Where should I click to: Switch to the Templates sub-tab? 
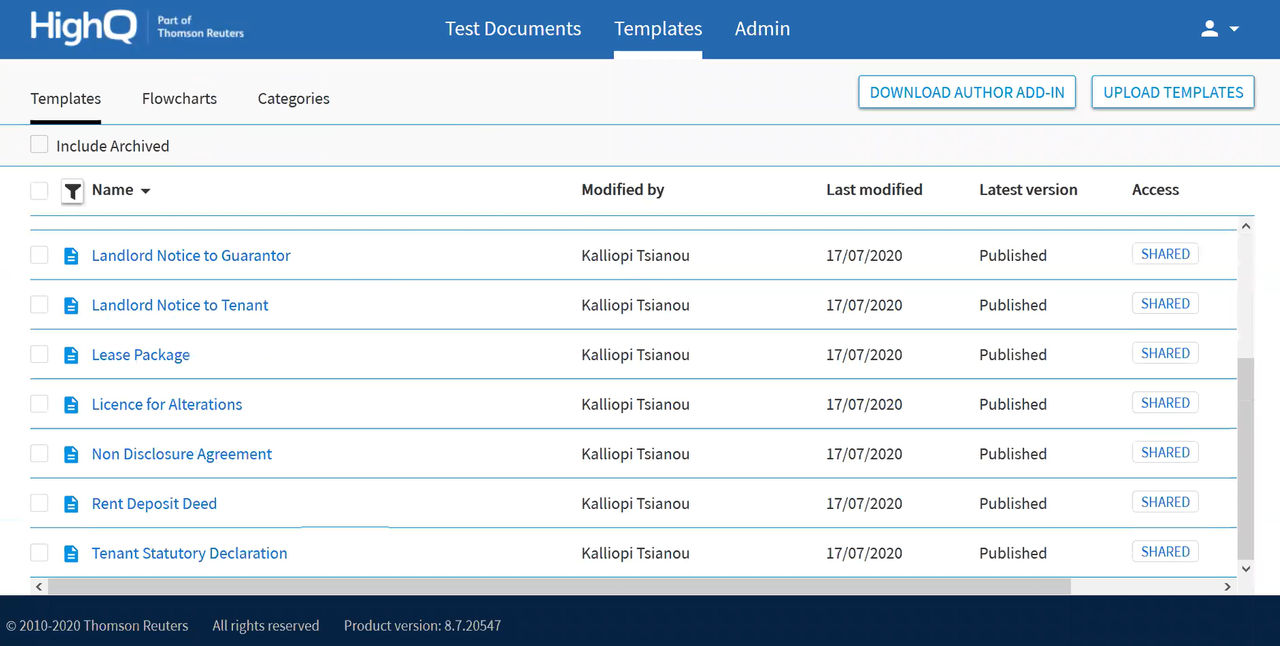click(66, 98)
